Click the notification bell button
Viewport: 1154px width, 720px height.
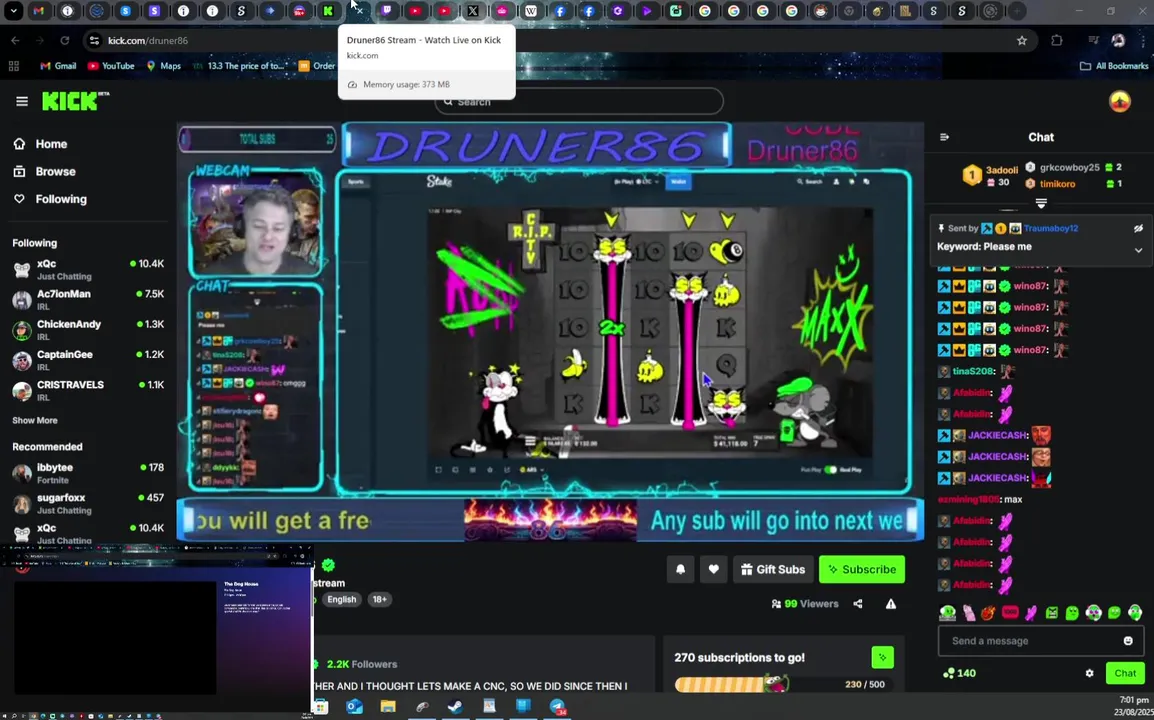pos(681,569)
